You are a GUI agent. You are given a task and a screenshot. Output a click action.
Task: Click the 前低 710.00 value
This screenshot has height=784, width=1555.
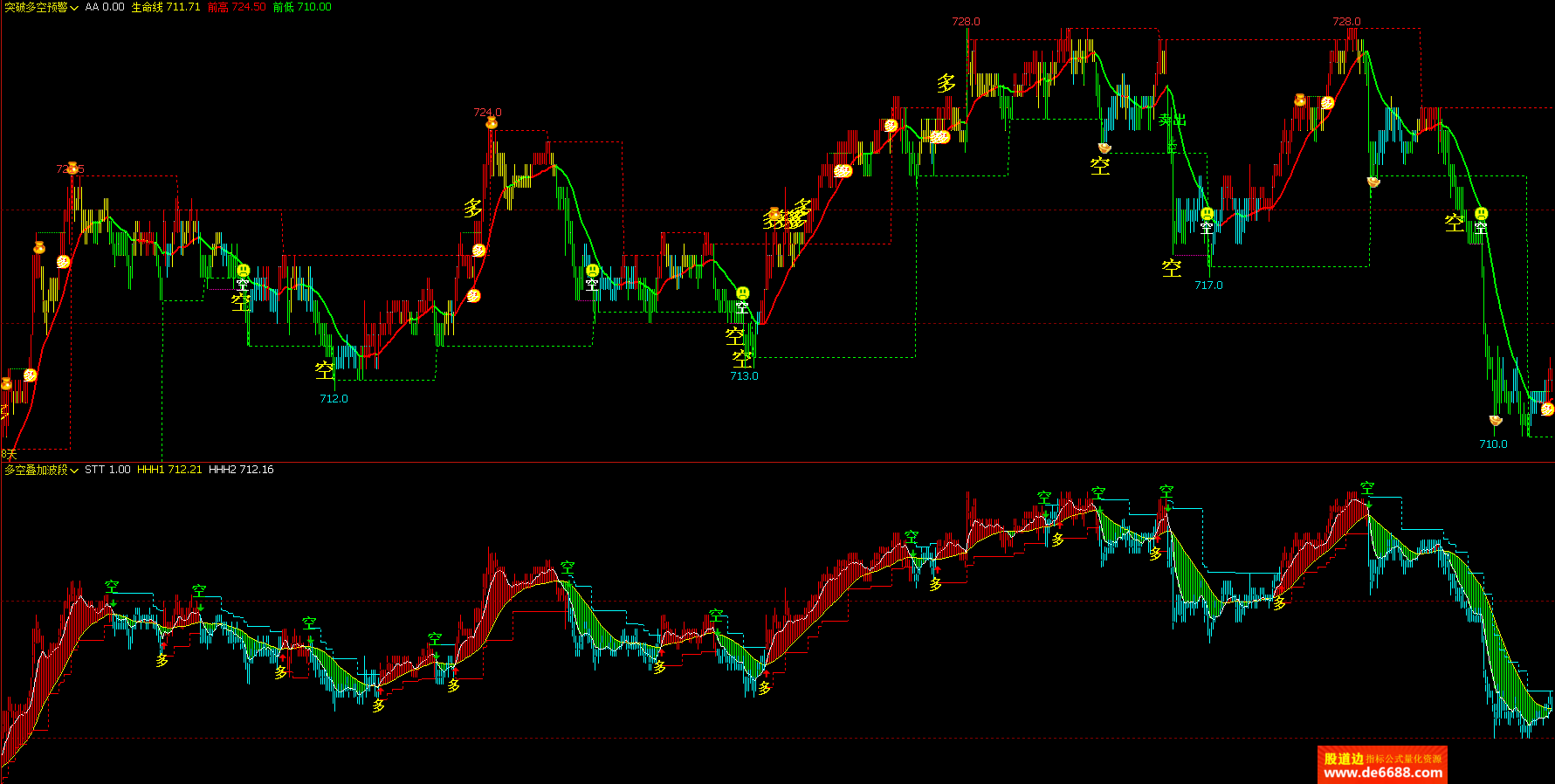pos(302,7)
